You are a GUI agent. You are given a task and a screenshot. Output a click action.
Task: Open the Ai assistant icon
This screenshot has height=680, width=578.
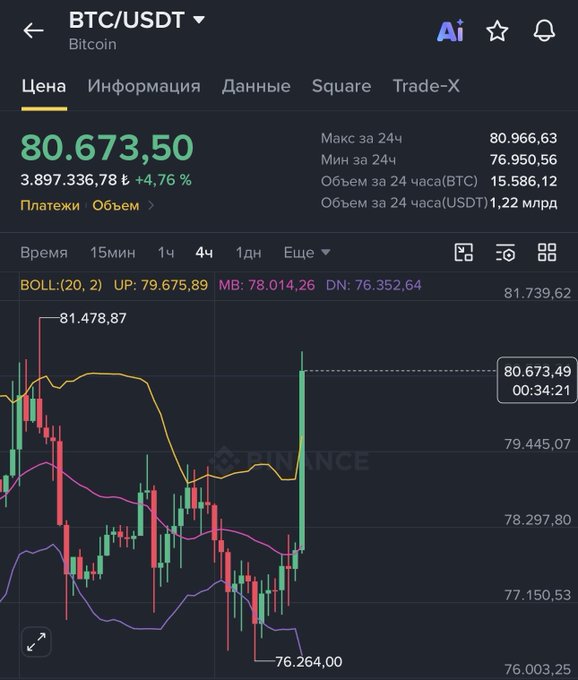450,31
